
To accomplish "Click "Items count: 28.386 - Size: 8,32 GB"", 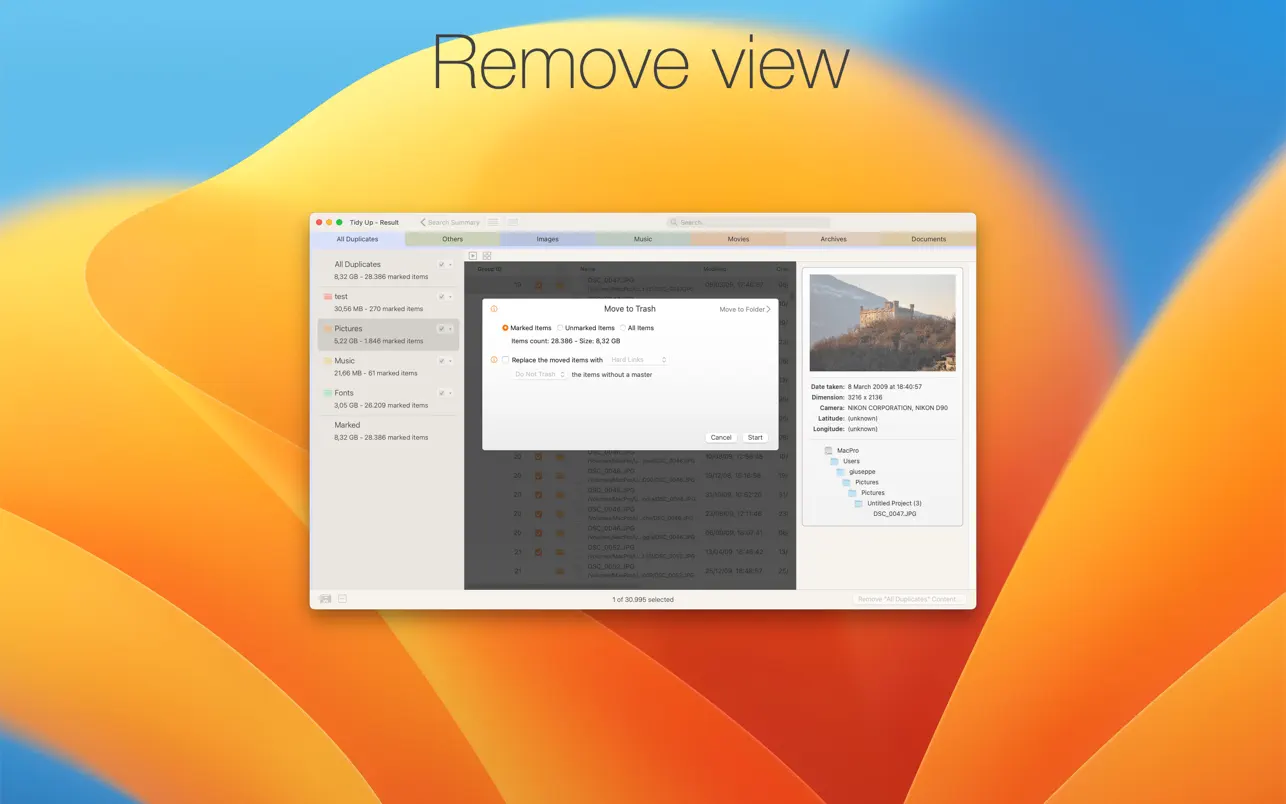I will [x=566, y=341].
